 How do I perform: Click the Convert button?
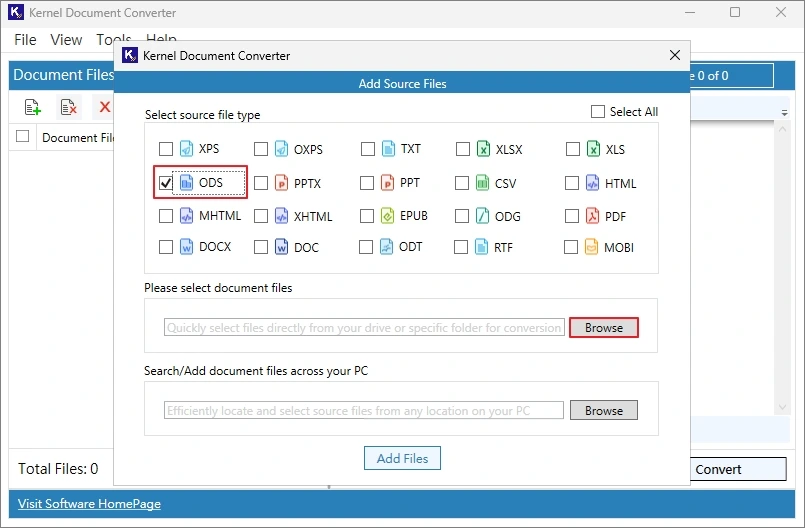pyautogui.click(x=737, y=469)
